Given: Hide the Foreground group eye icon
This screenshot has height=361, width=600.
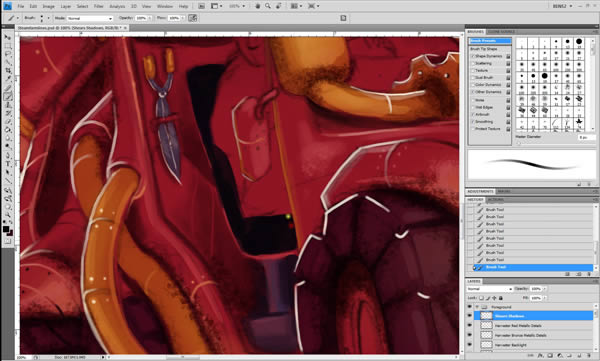Looking at the screenshot, I should click(470, 307).
